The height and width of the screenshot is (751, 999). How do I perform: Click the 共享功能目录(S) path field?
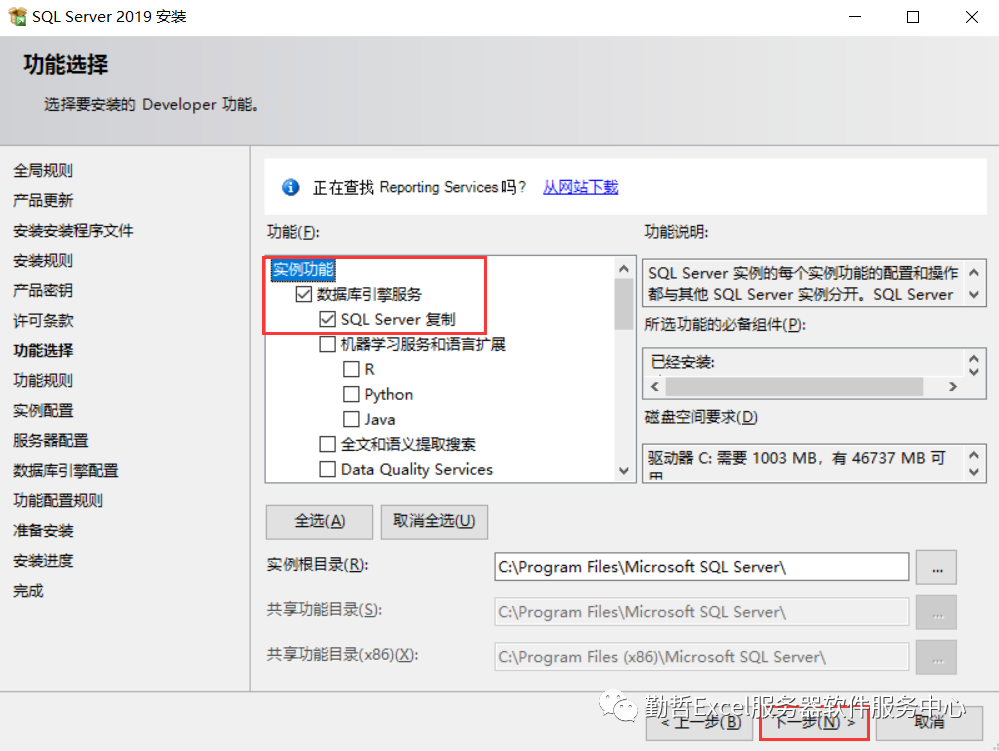coord(701,612)
